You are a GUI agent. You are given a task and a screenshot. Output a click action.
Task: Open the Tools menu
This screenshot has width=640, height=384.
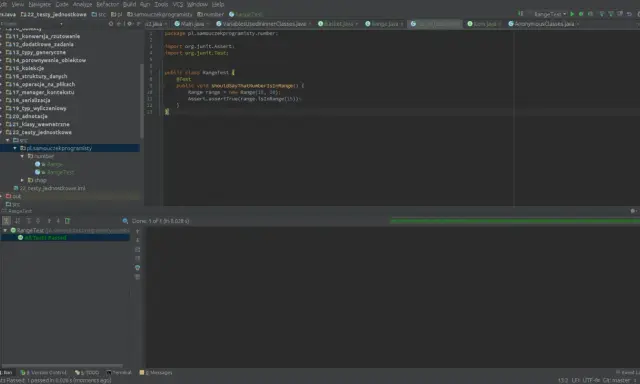[161, 4]
